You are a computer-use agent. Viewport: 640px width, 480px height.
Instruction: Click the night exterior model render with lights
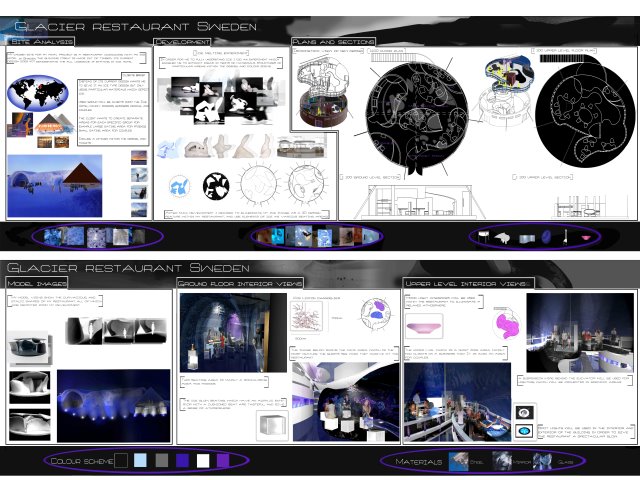coord(113,406)
